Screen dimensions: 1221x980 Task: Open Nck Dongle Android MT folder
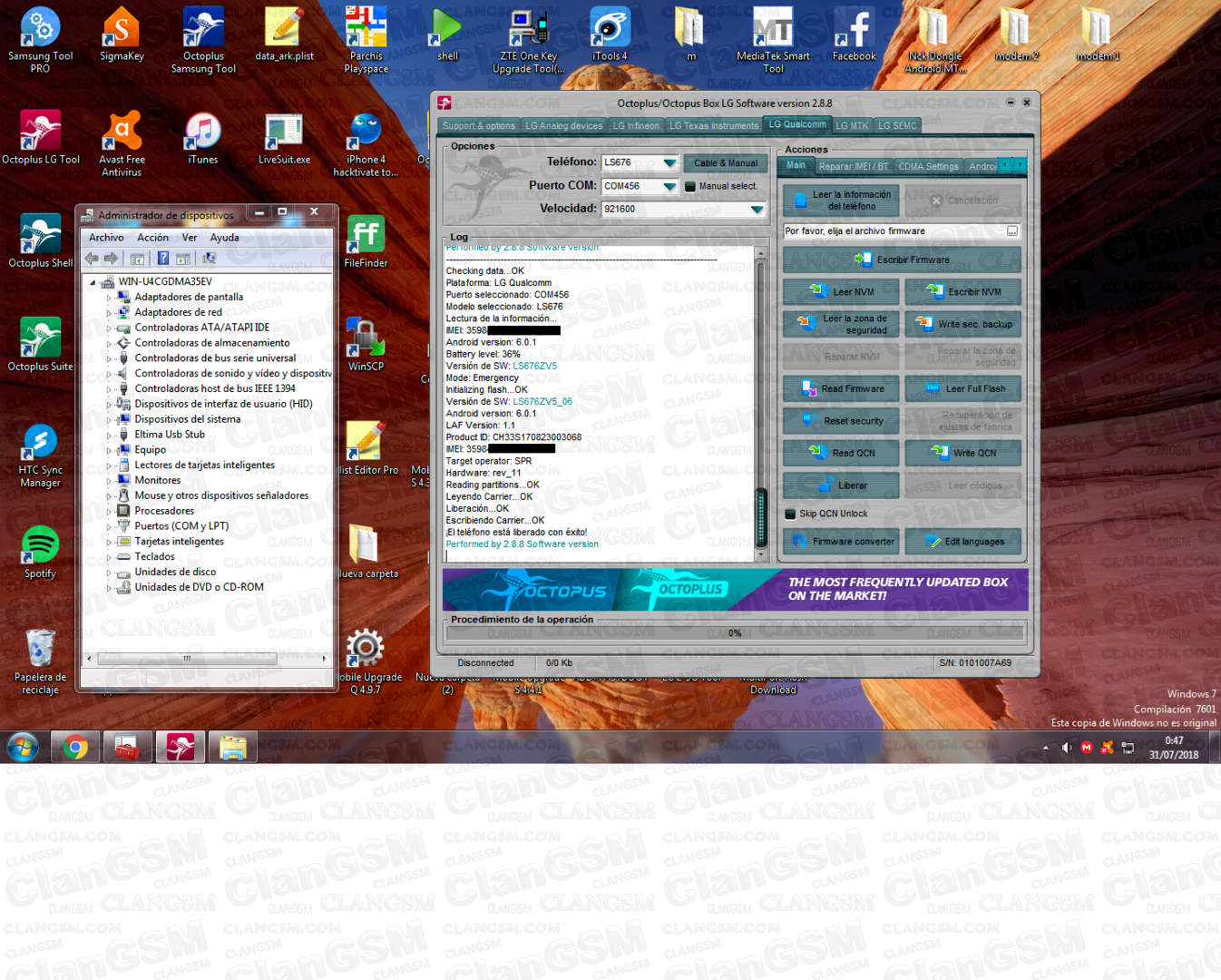click(x=935, y=40)
